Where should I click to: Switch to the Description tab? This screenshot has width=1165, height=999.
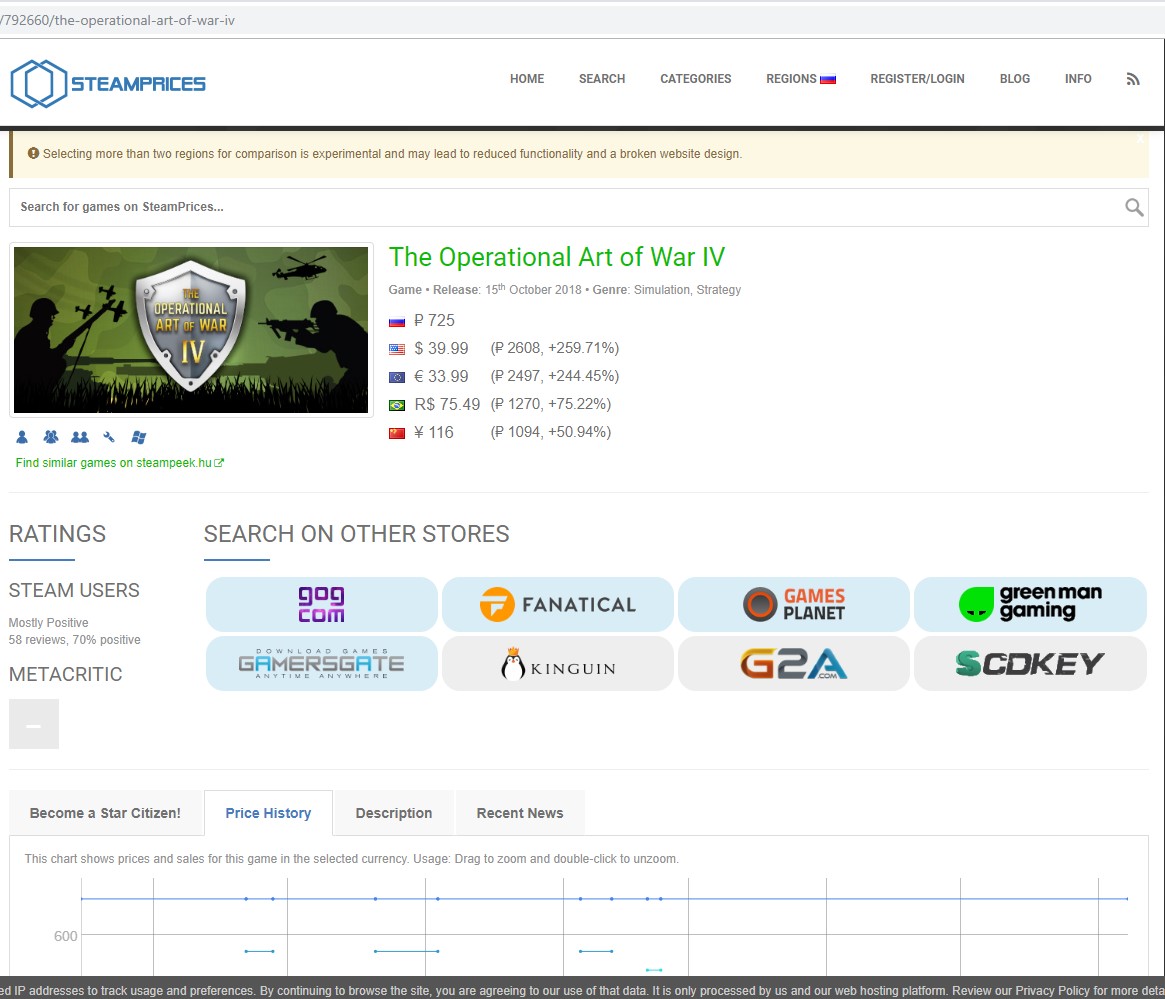point(394,813)
